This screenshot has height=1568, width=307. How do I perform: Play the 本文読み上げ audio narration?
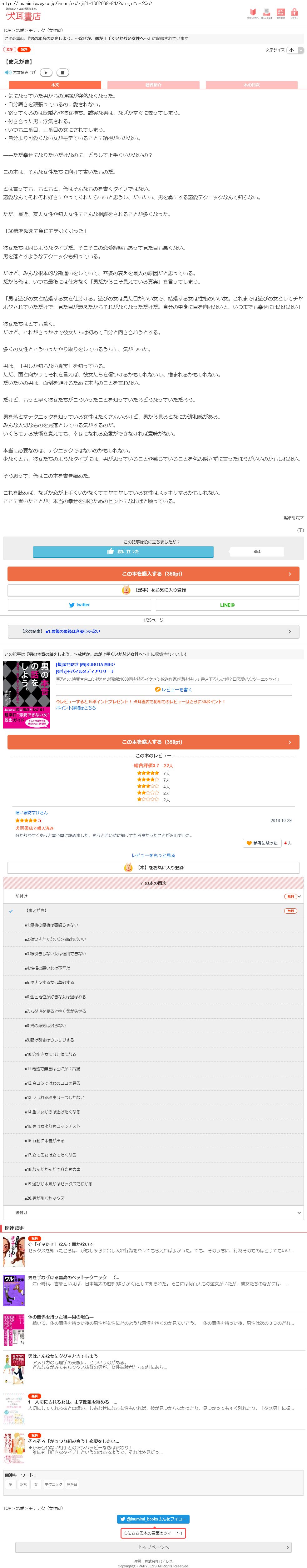coord(46,73)
